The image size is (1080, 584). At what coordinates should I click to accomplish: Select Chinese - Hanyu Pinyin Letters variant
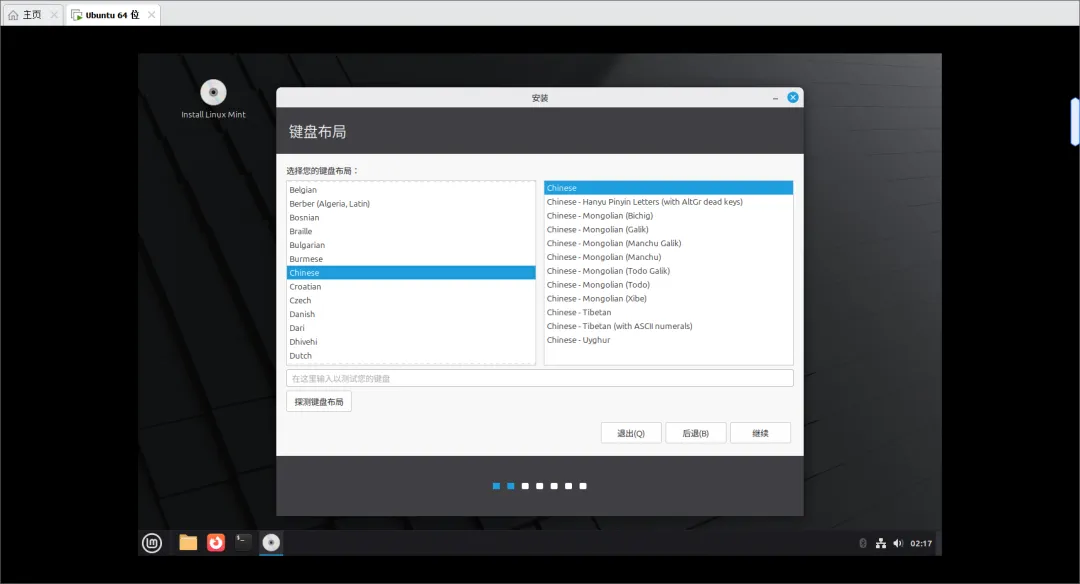pos(668,202)
